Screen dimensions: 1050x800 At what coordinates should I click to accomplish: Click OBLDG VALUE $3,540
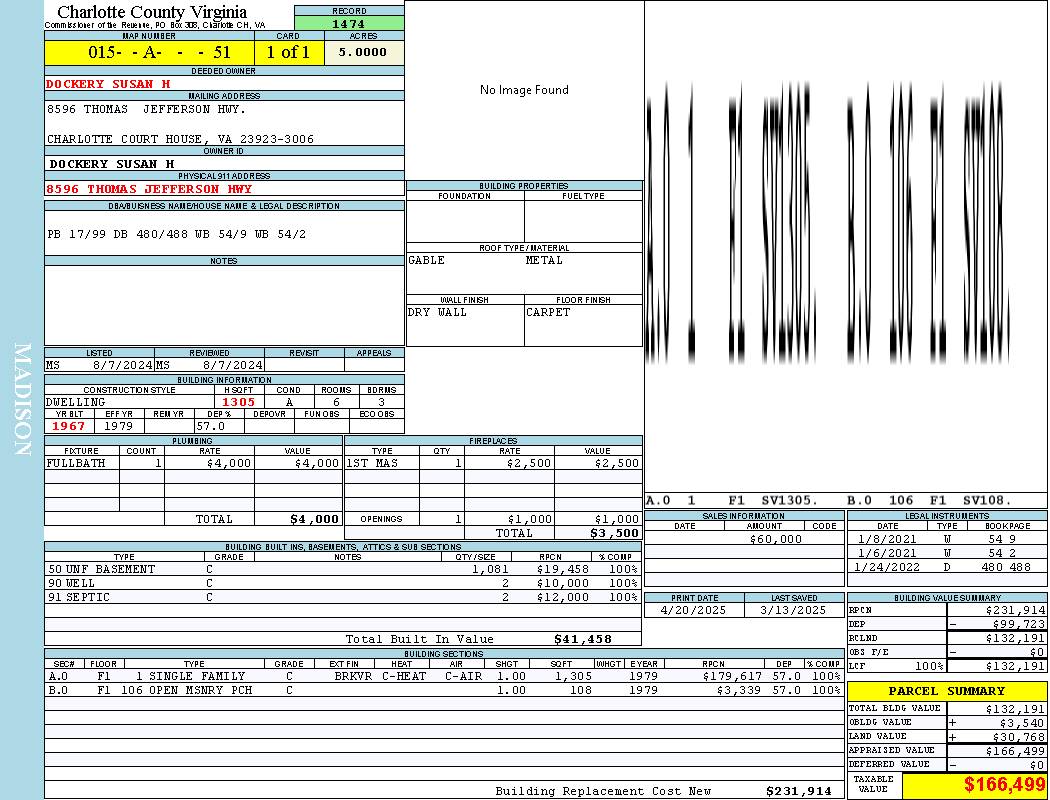[1022, 723]
